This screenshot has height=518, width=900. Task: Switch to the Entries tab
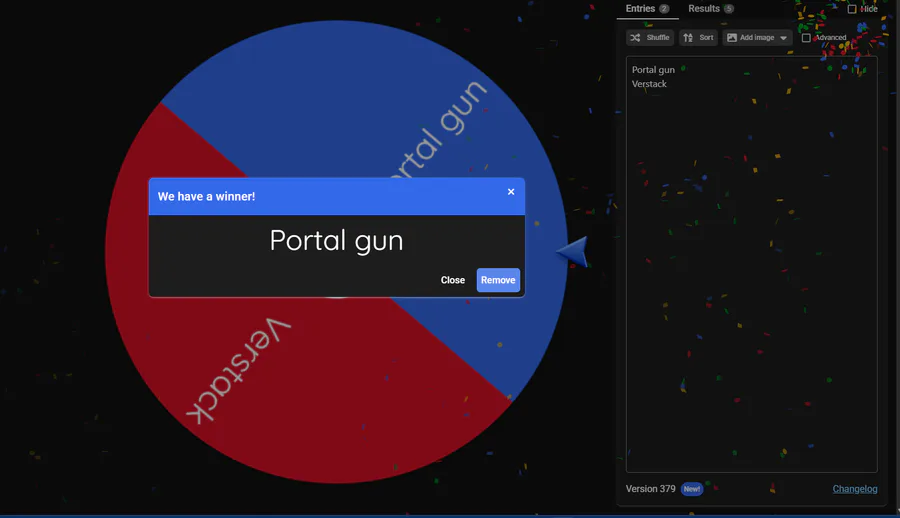[647, 9]
